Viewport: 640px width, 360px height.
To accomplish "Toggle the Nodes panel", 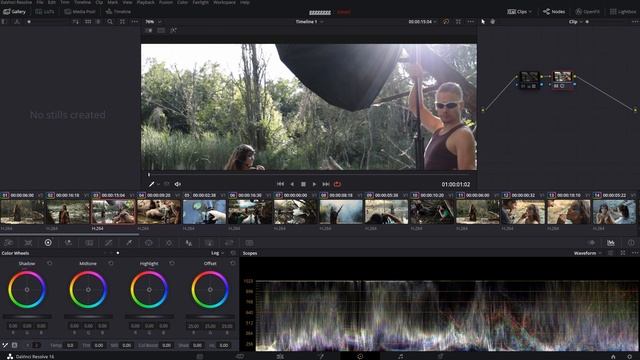I will [x=554, y=12].
